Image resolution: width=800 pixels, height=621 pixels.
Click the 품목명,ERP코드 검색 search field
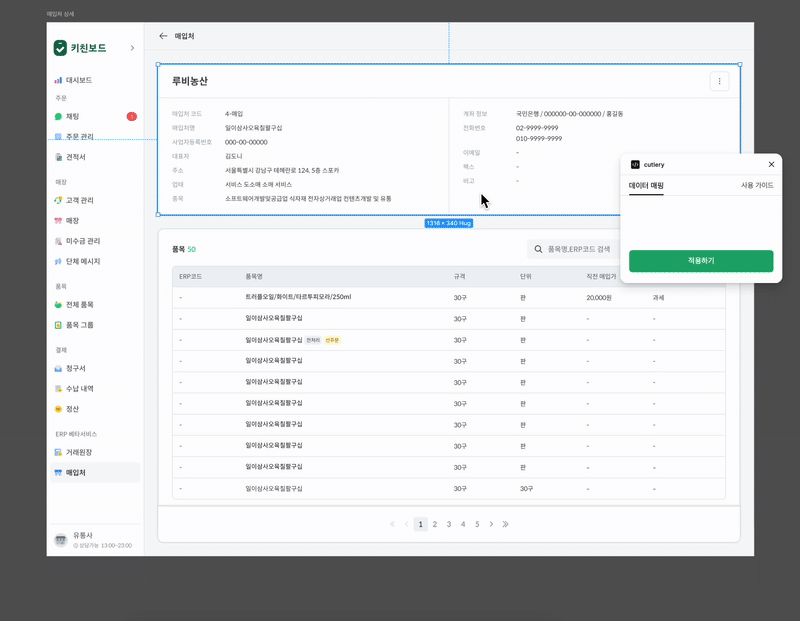(574, 249)
